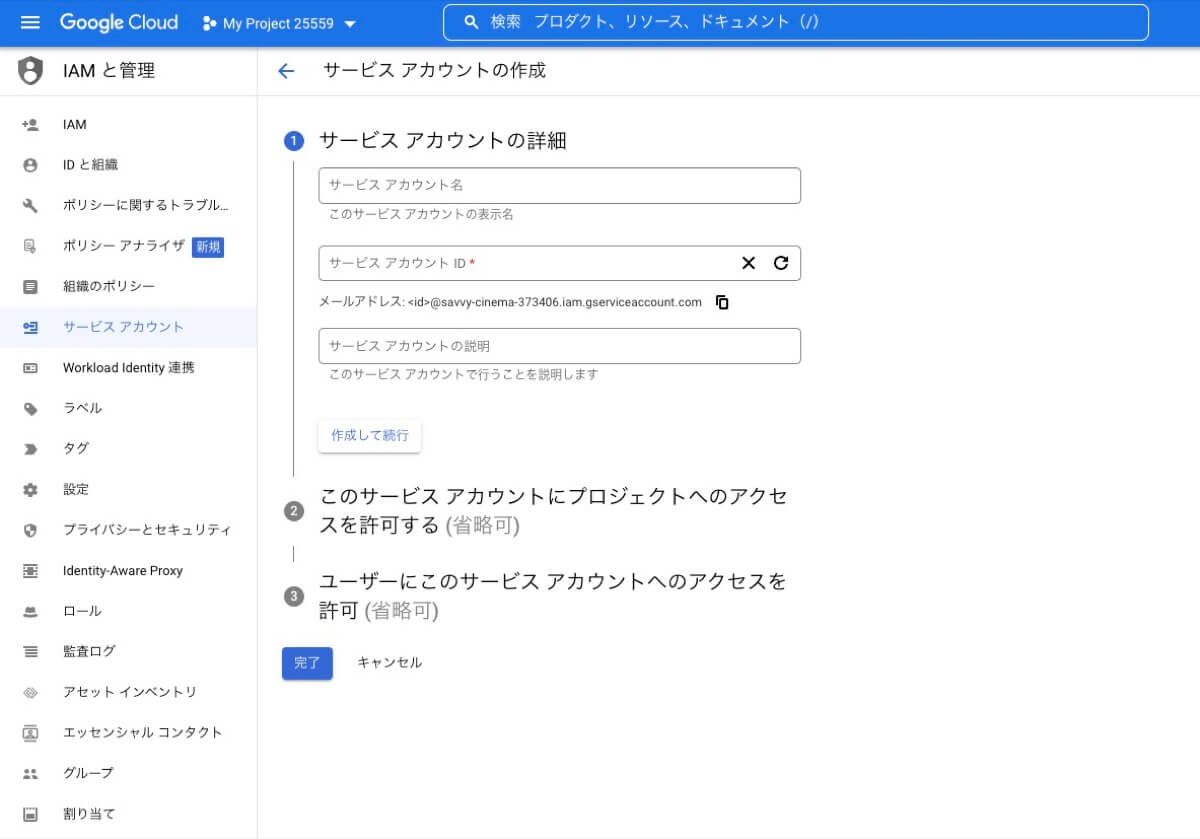Select the ラベル tag icon
Screen dimensions: 1200x839
click(x=29, y=408)
